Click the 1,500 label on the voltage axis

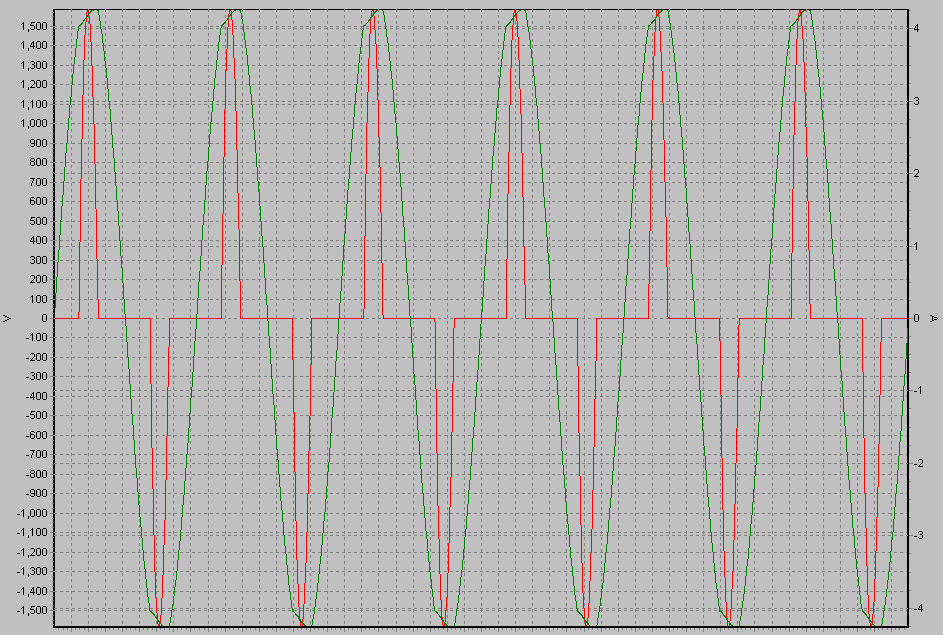click(x=33, y=26)
